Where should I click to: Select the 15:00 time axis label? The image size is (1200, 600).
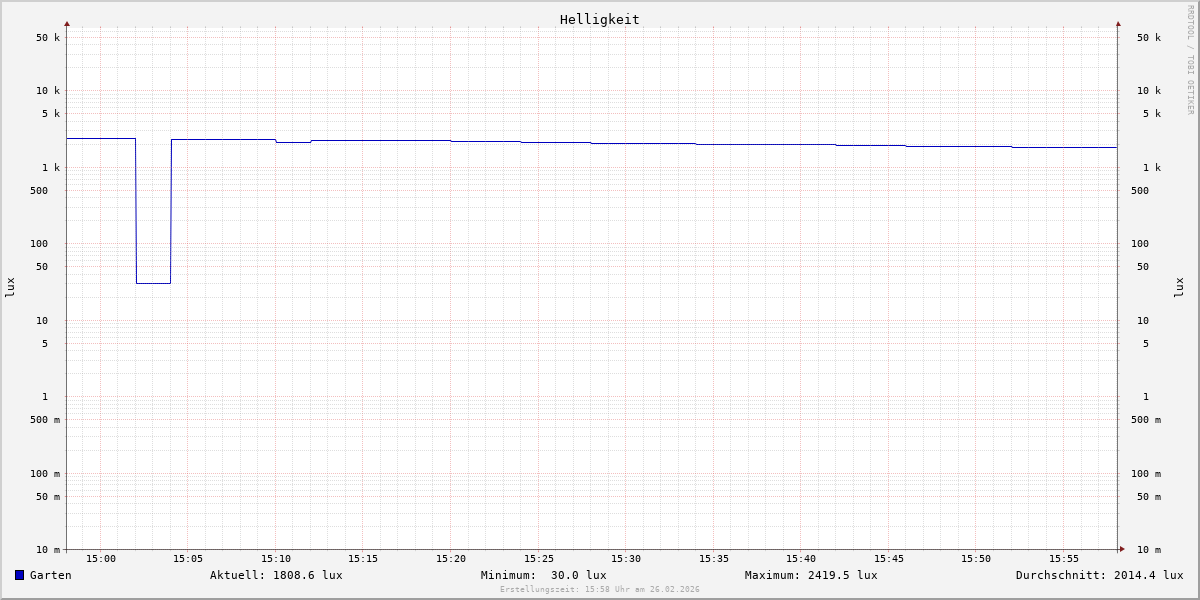point(101,559)
